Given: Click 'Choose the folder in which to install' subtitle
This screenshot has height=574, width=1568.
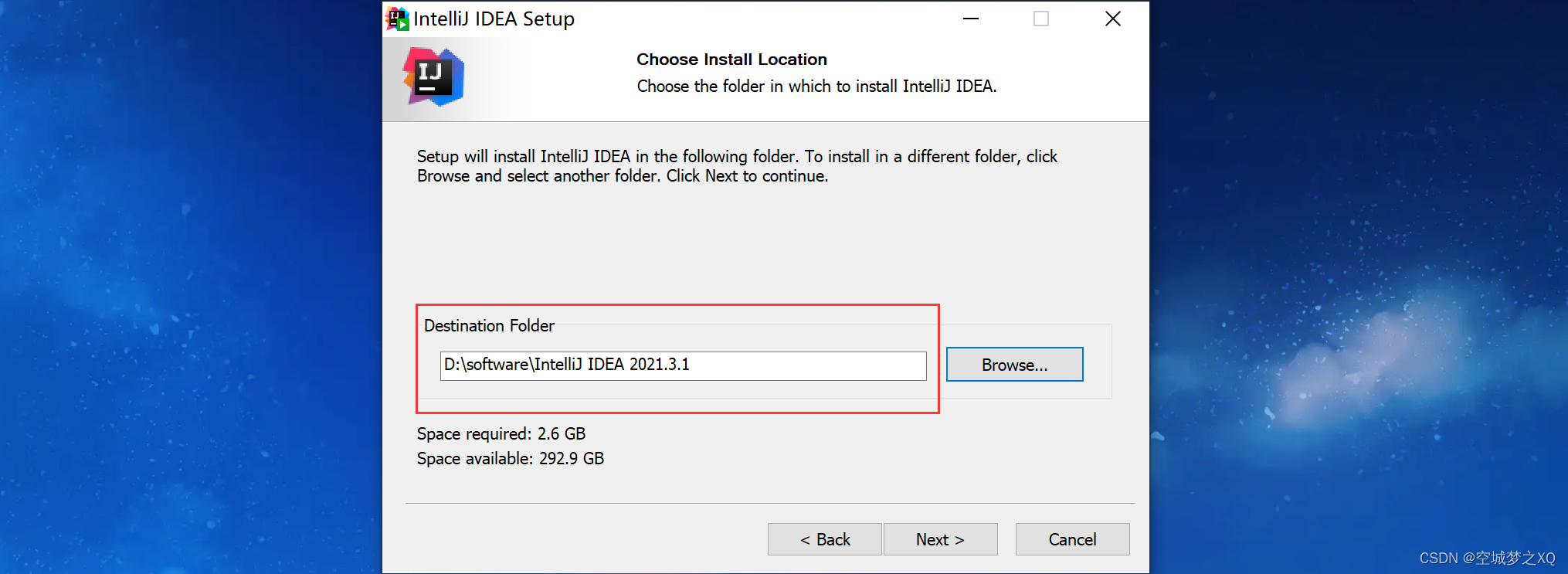Looking at the screenshot, I should click(816, 87).
